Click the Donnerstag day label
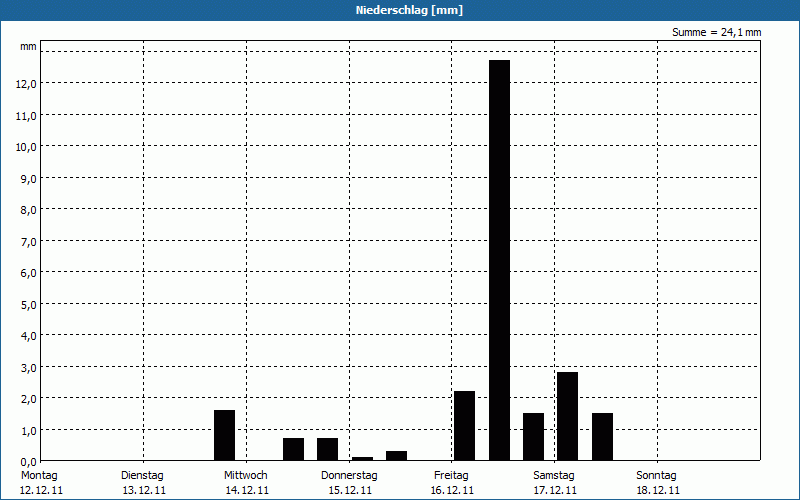Viewport: 800px width, 500px height. pos(349,476)
